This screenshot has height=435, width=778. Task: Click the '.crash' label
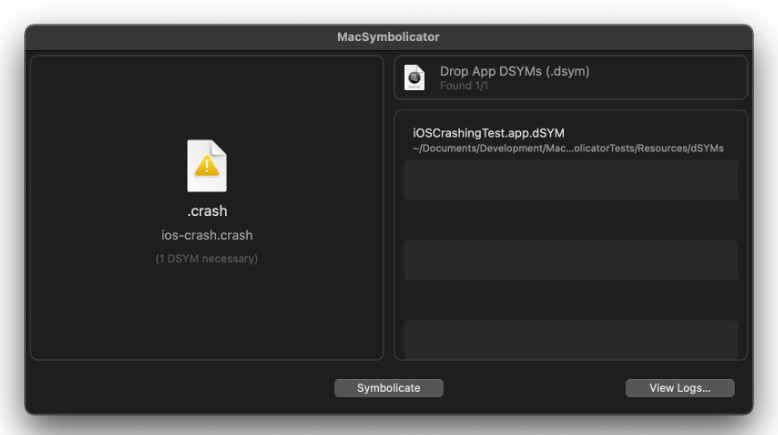(207, 211)
